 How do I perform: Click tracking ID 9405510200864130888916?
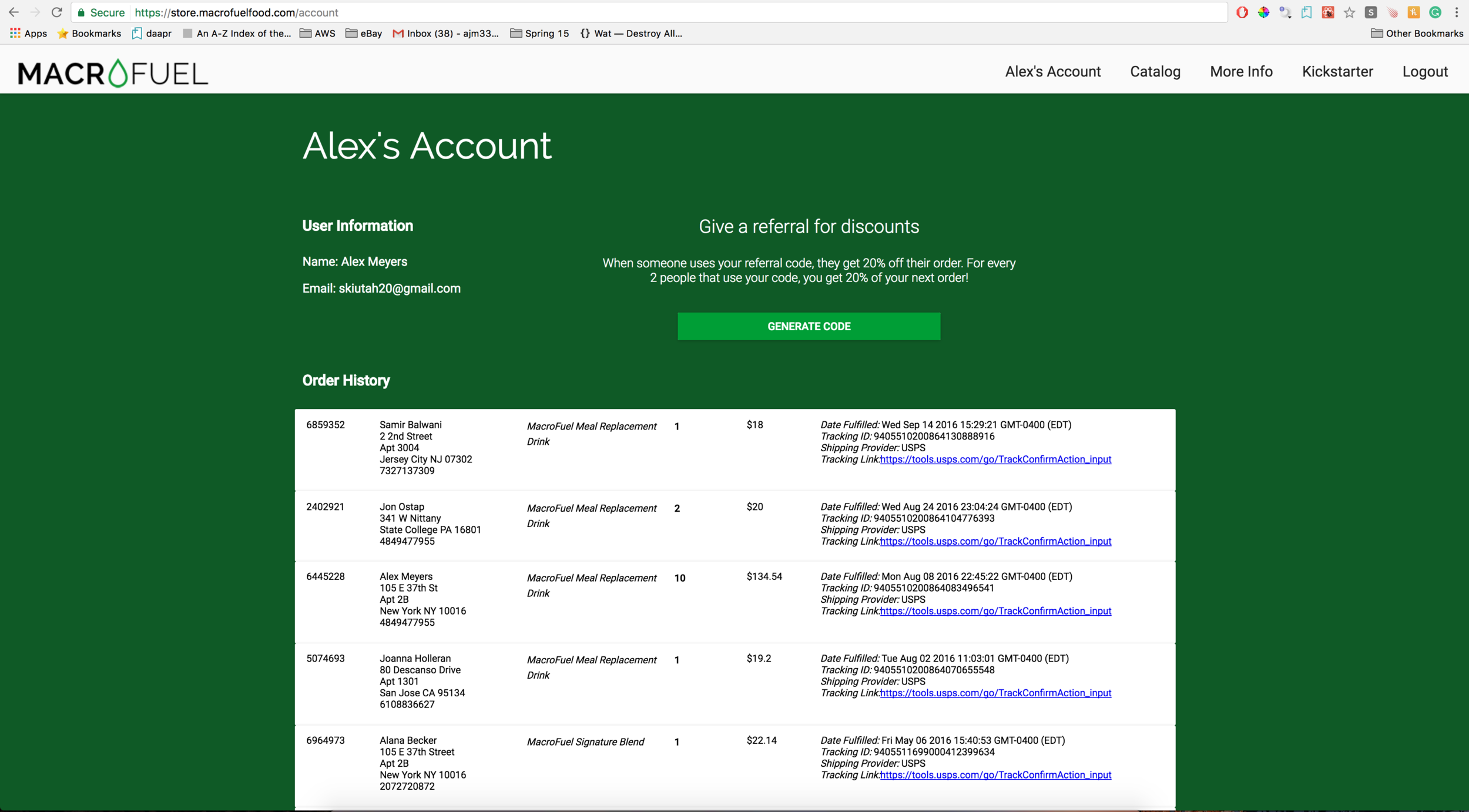(934, 437)
